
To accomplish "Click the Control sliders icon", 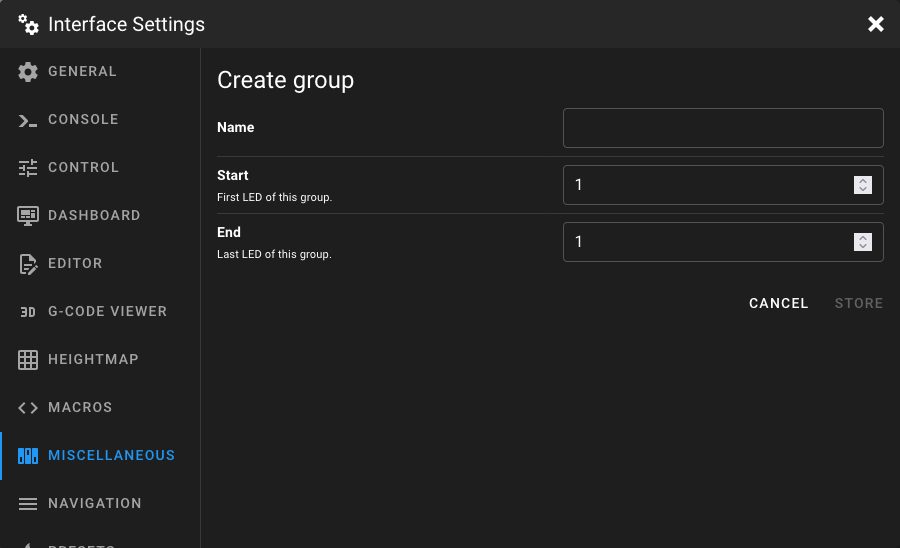I will 28,168.
